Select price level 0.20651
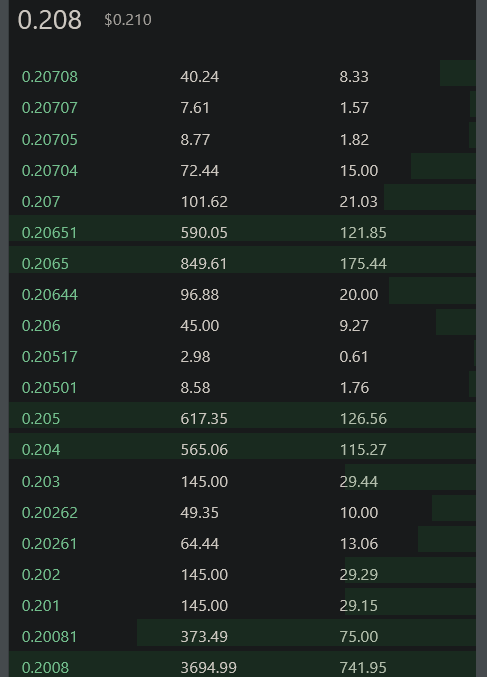 pyautogui.click(x=49, y=233)
